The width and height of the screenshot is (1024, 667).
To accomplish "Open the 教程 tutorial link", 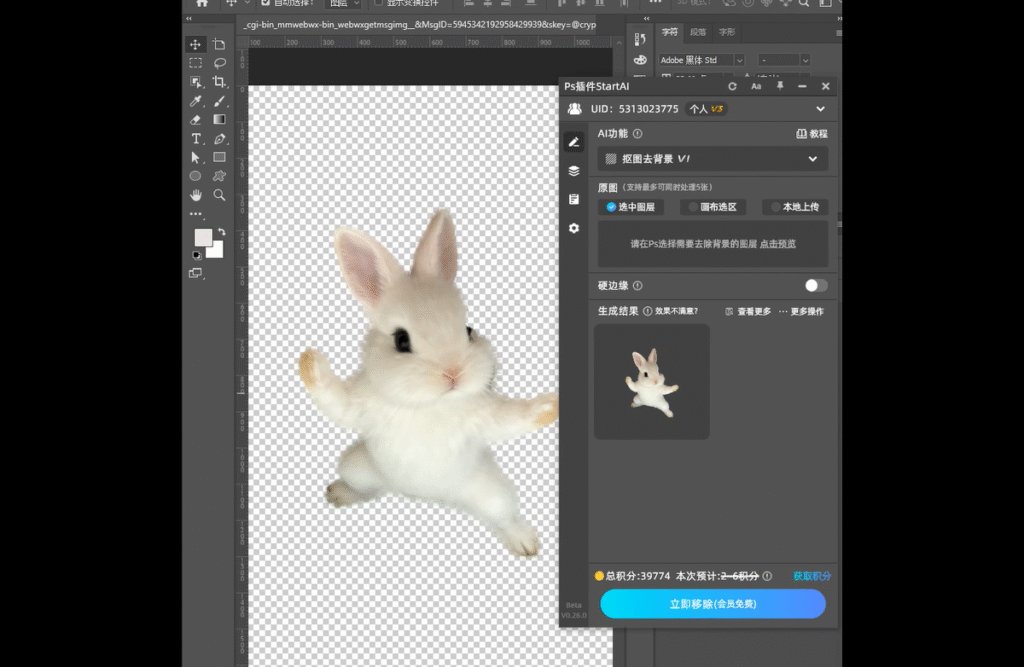I will tap(812, 134).
